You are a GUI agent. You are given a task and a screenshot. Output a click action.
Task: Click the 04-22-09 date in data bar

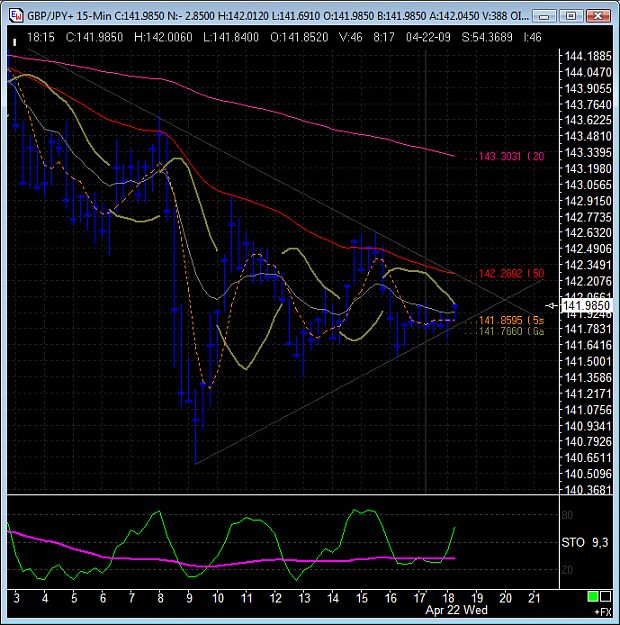428,37
